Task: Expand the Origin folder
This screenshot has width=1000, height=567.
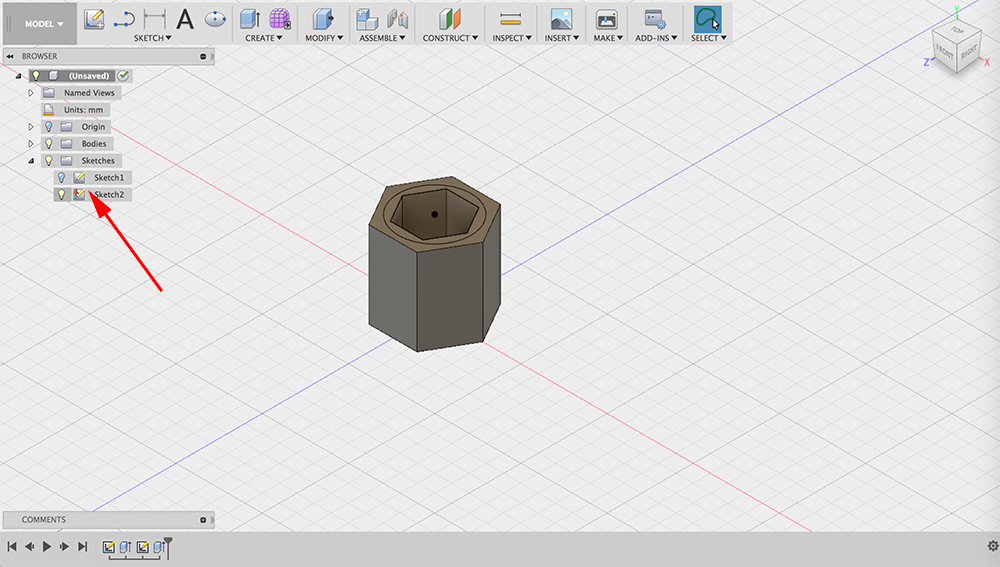Action: coord(31,126)
